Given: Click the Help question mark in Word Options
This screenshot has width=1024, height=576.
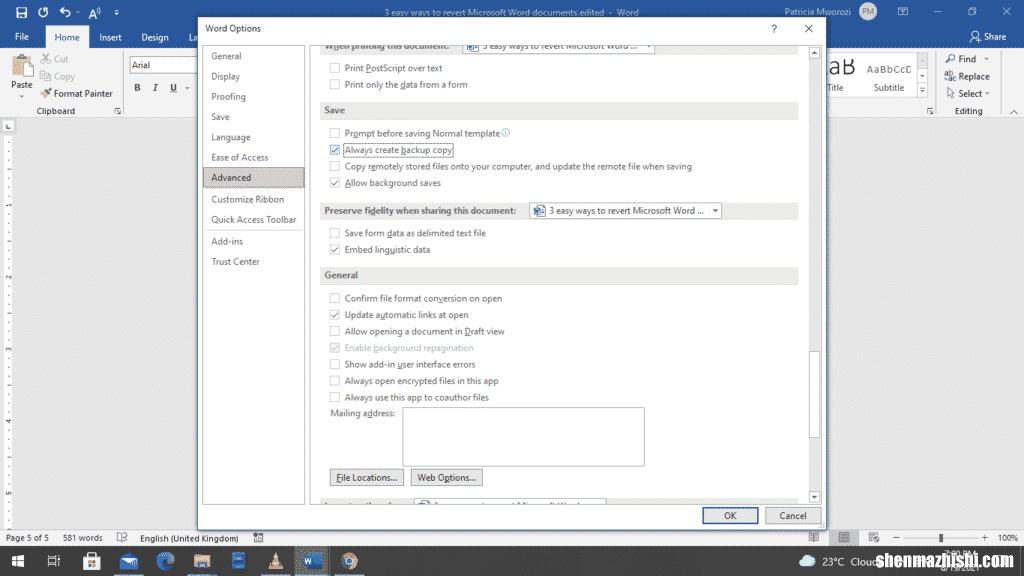Looking at the screenshot, I should (x=774, y=29).
